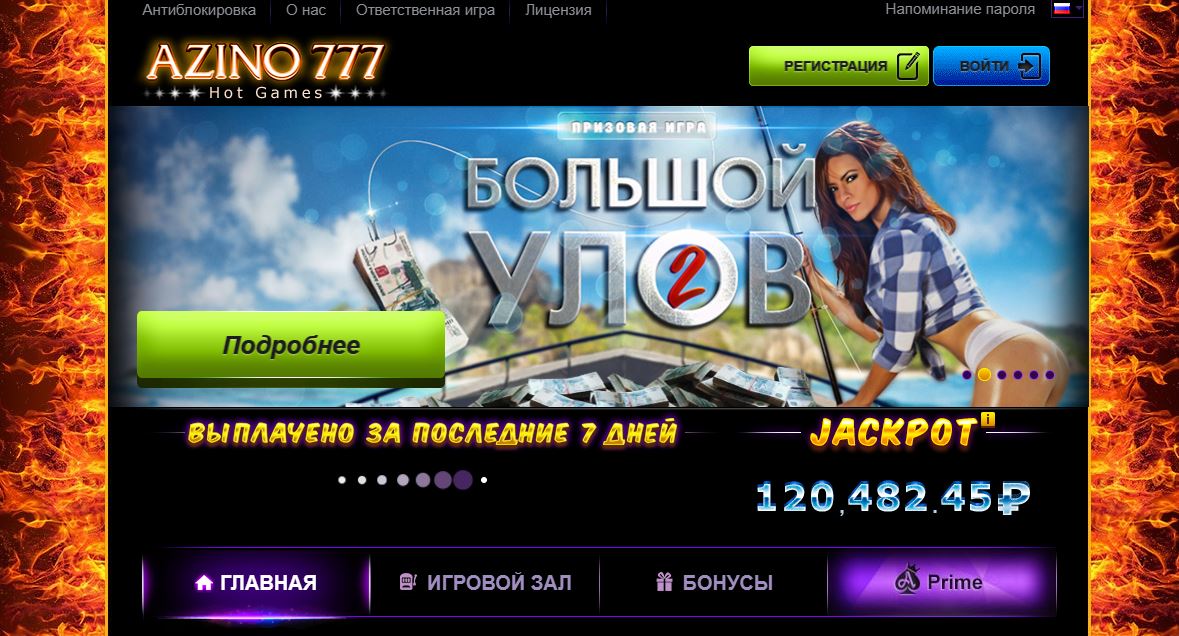Screen dimensions: 1179x636
Task: Open the Напоминание пароля link
Action: [x=960, y=9]
